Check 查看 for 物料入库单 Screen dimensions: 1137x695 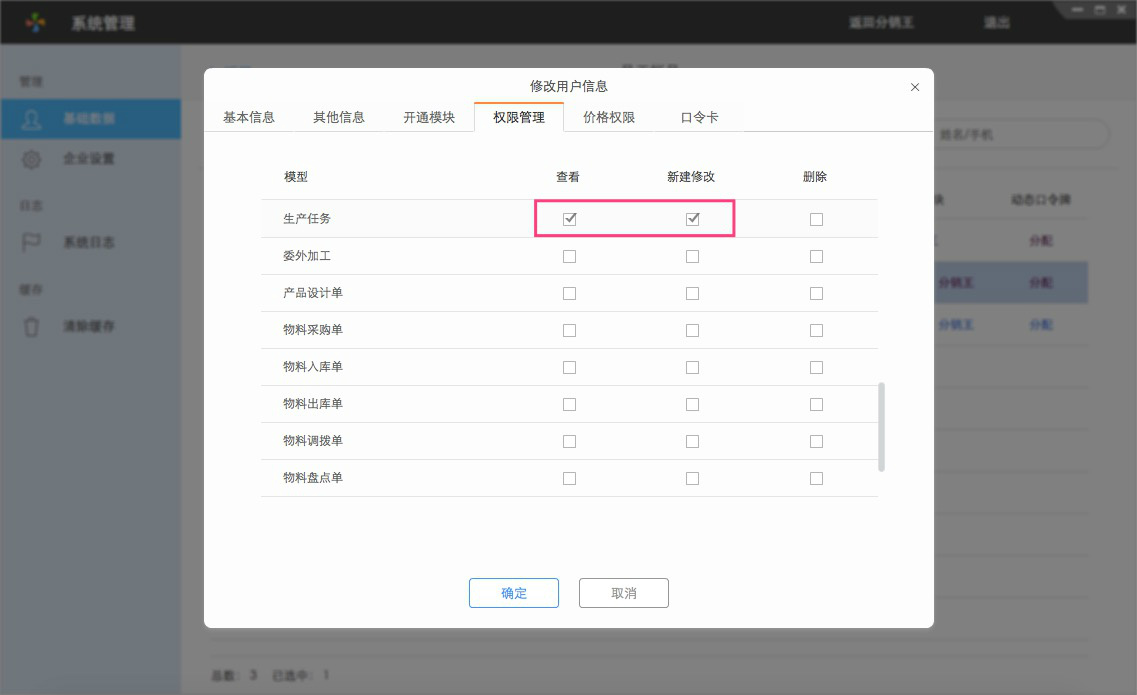click(569, 367)
